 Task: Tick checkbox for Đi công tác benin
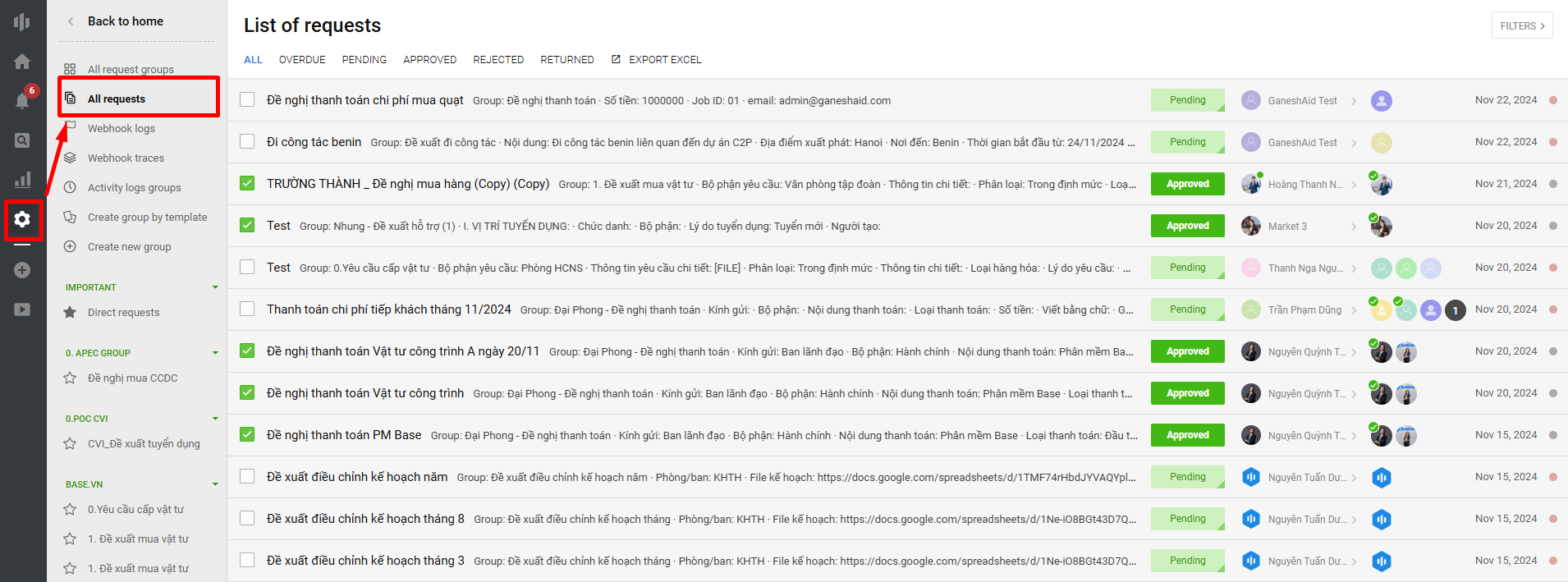click(x=247, y=141)
